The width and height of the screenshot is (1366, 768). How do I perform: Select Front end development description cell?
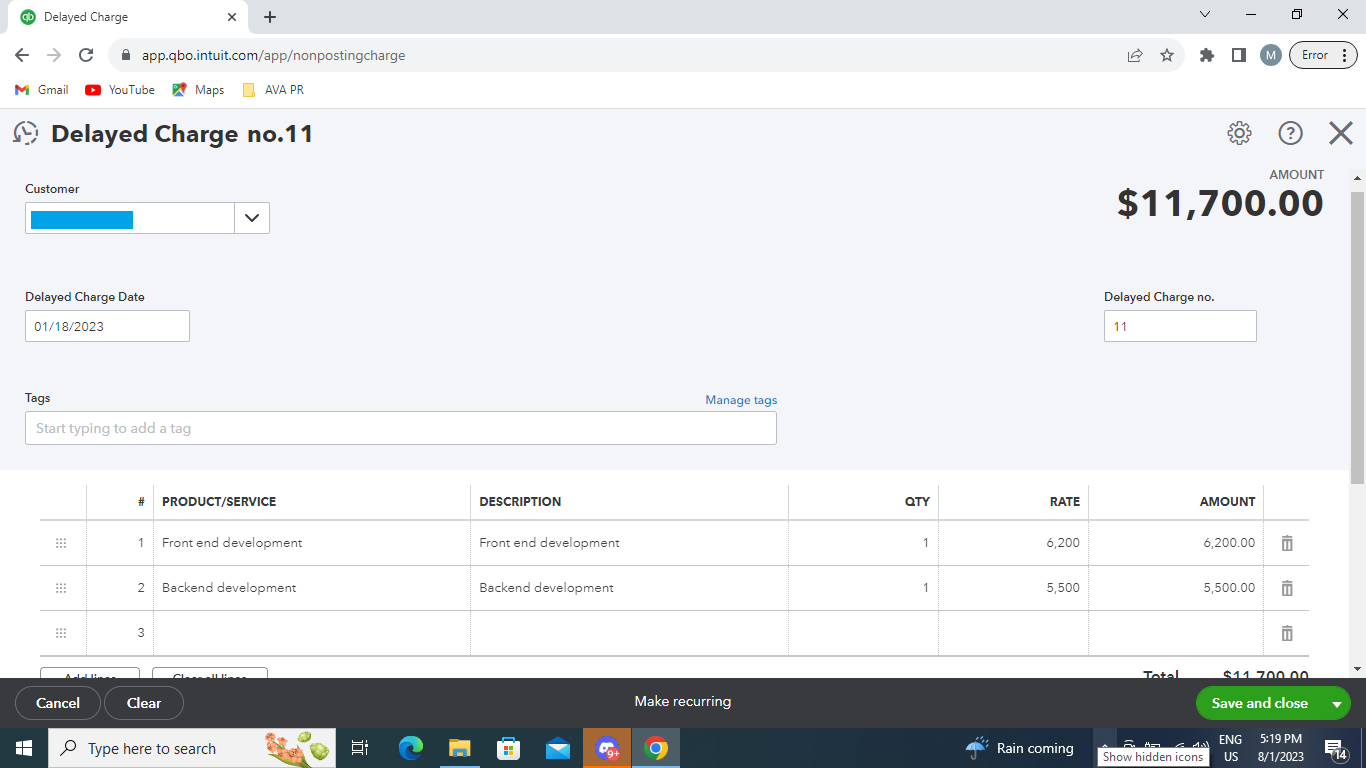(629, 543)
